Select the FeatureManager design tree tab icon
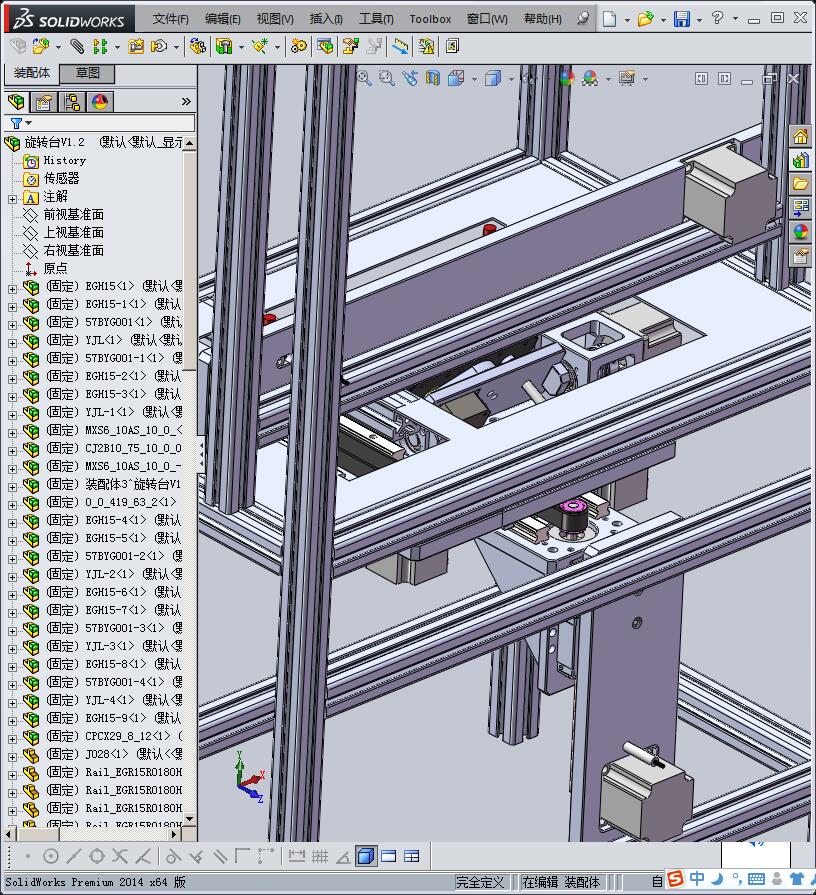The height and width of the screenshot is (895, 816). [x=16, y=102]
